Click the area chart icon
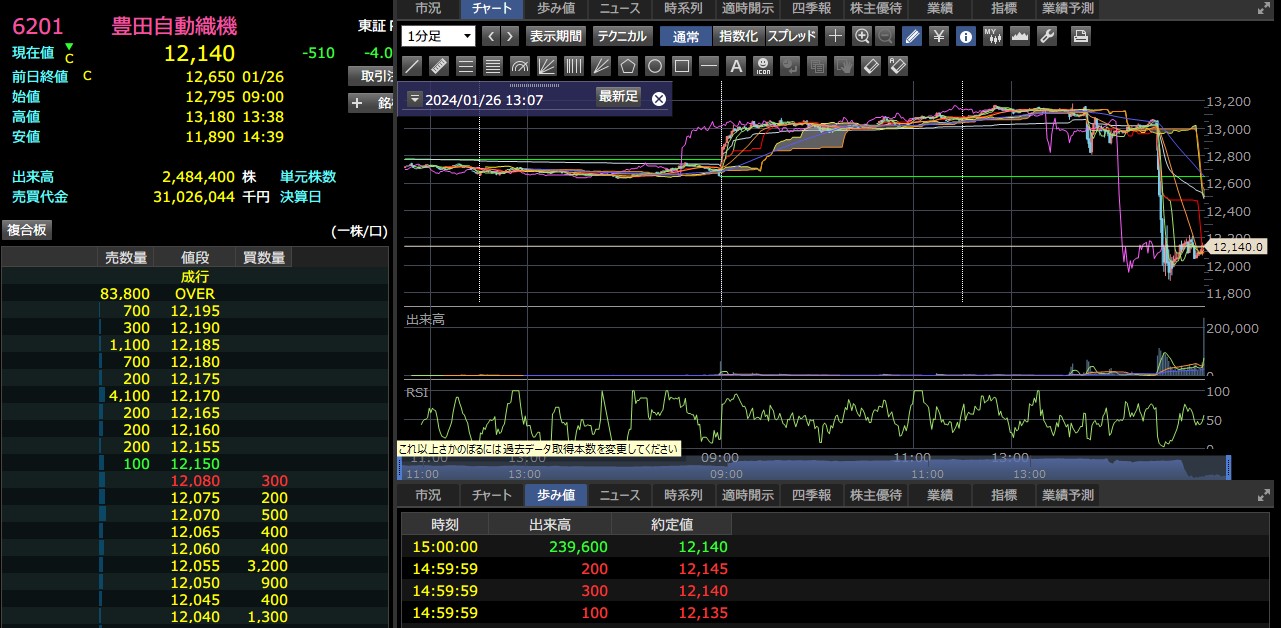 point(1020,36)
